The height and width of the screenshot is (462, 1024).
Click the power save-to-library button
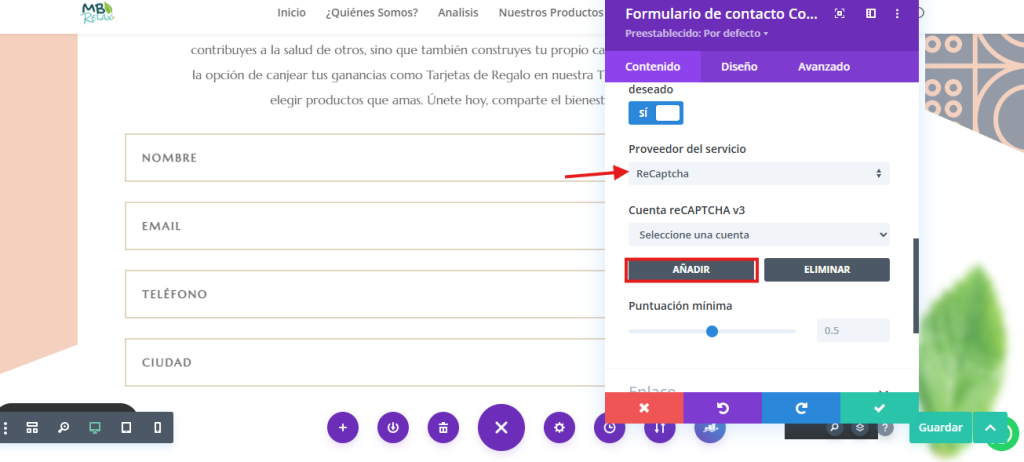pyautogui.click(x=393, y=428)
